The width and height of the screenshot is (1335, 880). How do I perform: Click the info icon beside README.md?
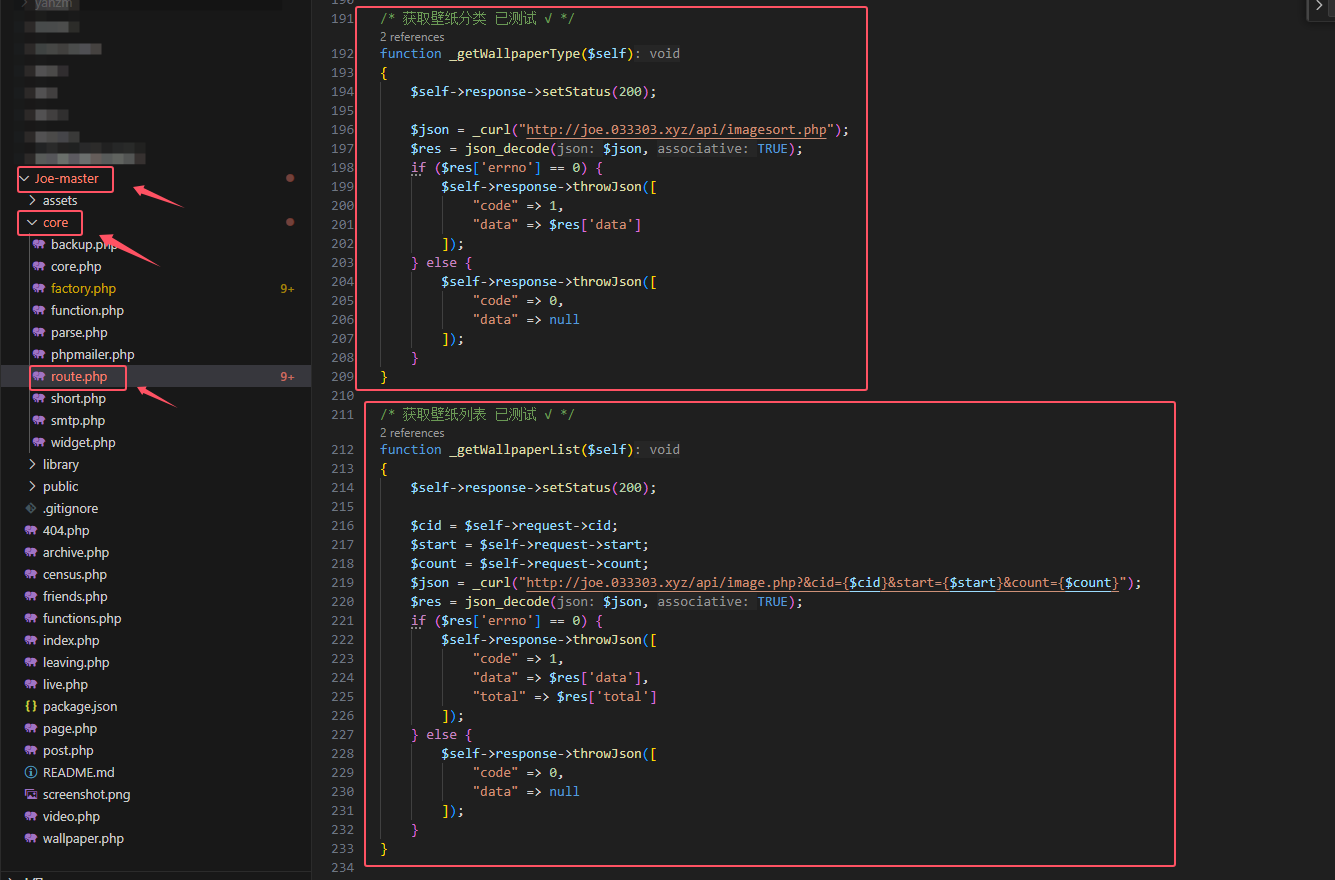click(x=31, y=773)
